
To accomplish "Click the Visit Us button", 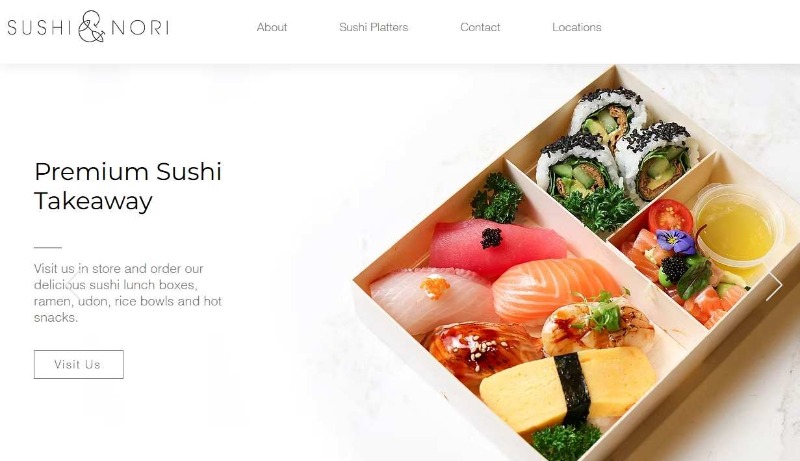I will [79, 364].
